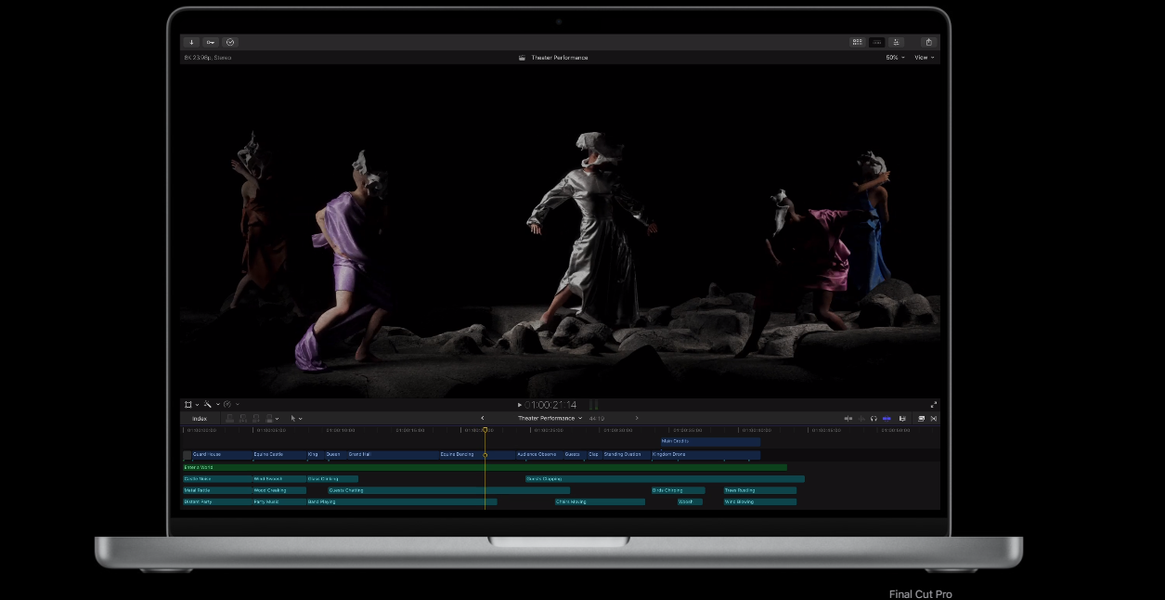The height and width of the screenshot is (600, 1165).
Task: Click the Import Media arrow icon
Action: 192,42
